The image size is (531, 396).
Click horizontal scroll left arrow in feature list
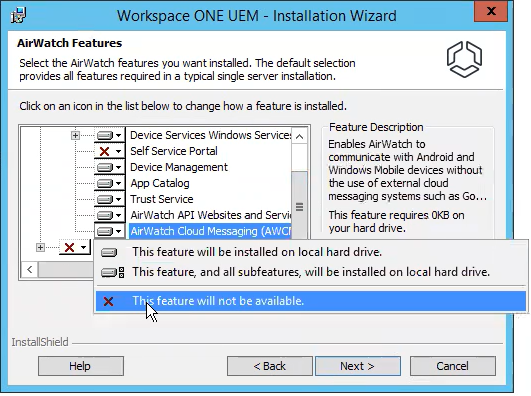(30, 270)
